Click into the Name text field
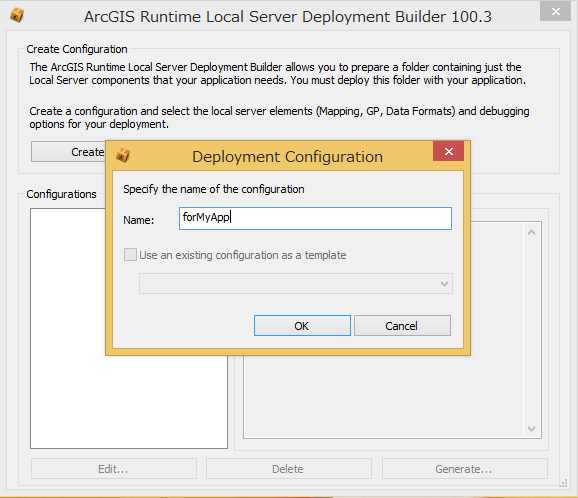The width and height of the screenshot is (578, 498). [x=315, y=218]
